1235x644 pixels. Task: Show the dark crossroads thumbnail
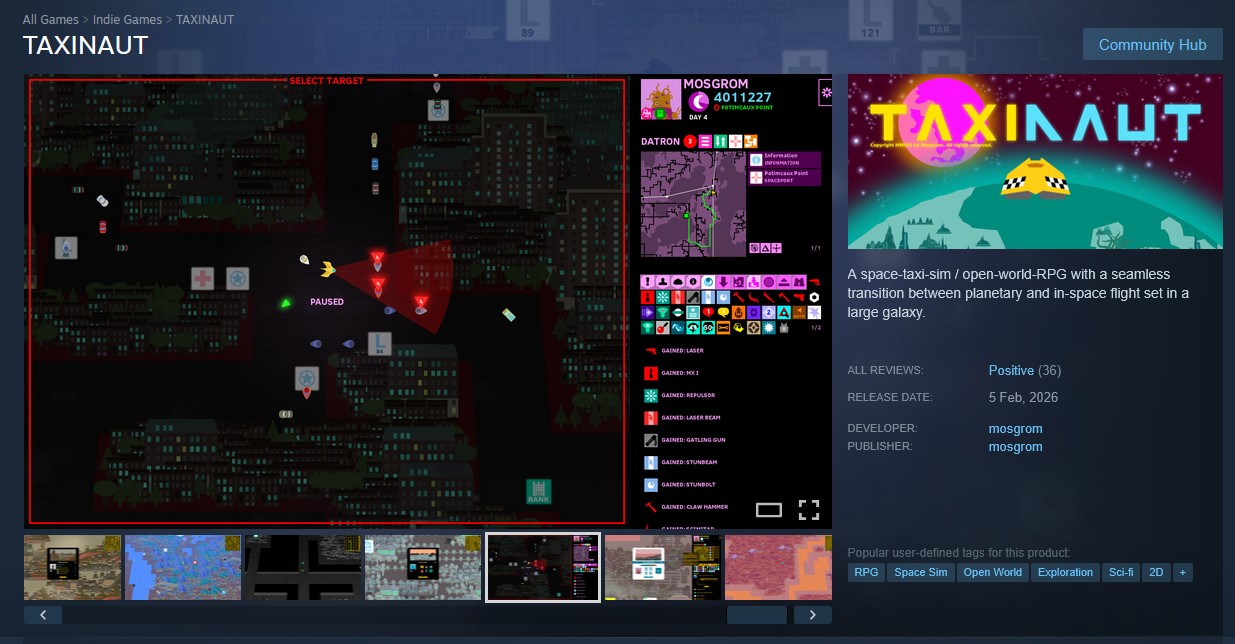[x=303, y=567]
